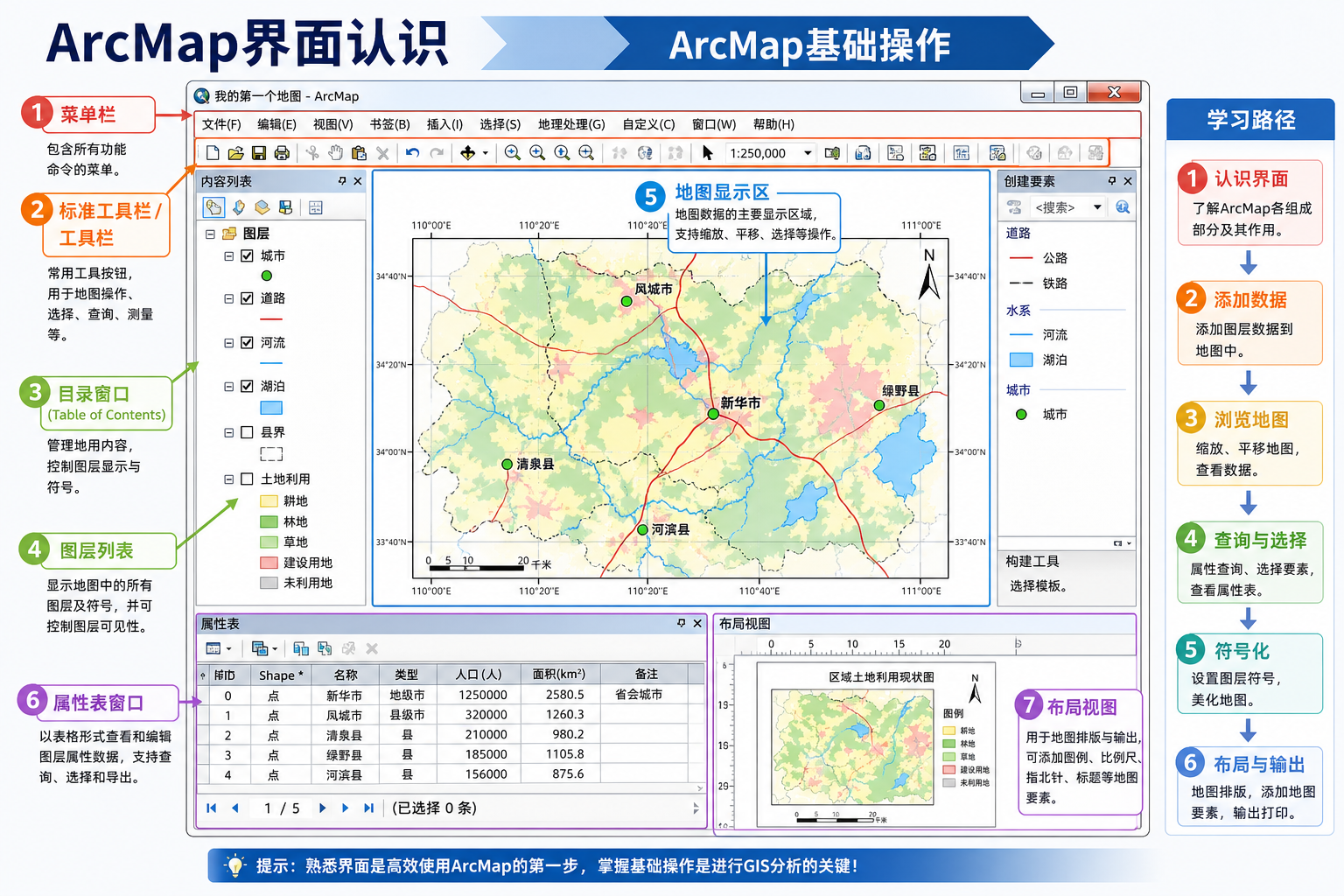Select the Pan hand tool
This screenshot has width=1344, height=896.
point(335,153)
